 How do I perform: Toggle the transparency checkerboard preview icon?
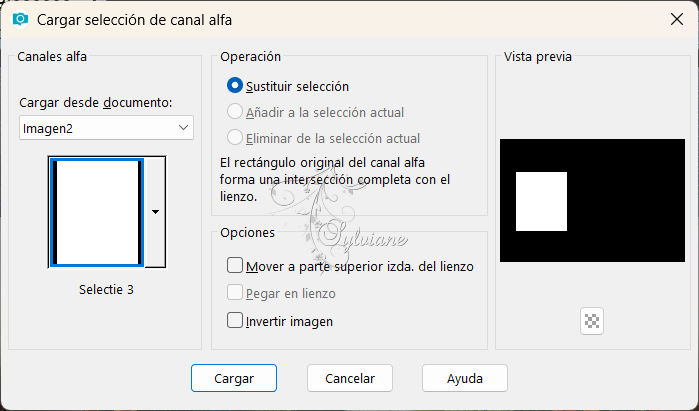(592, 321)
